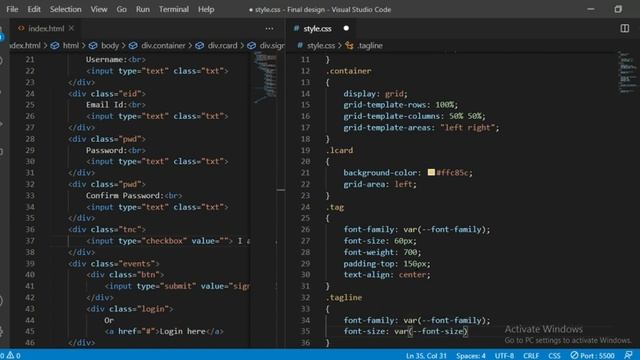
Task: Click the div.rcard breadcrumb item
Action: (x=222, y=45)
